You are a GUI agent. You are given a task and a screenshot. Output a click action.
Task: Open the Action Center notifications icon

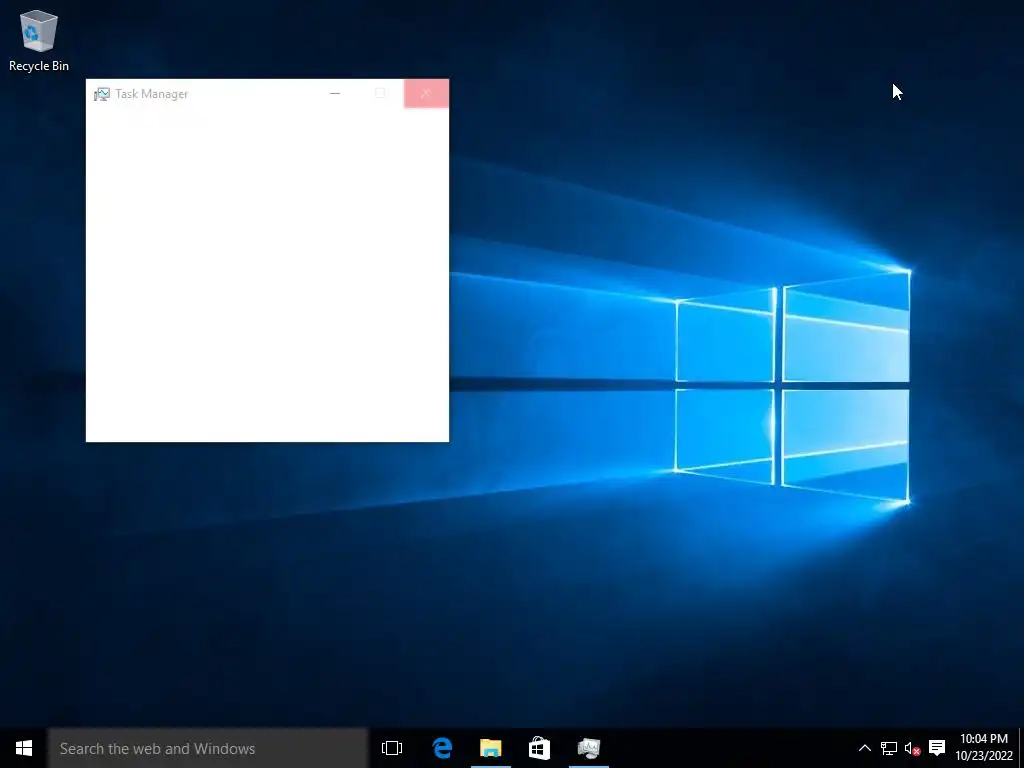(x=936, y=748)
